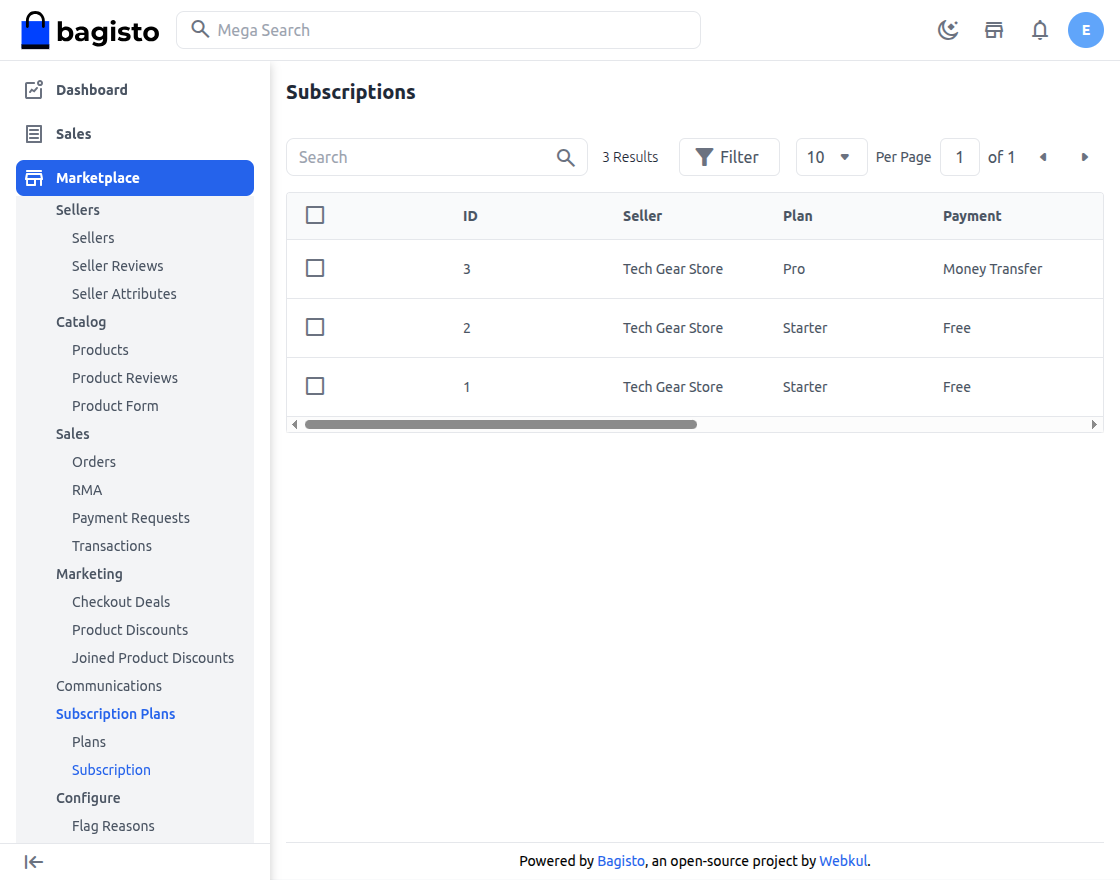Open Payment Requests
The height and width of the screenshot is (880, 1120).
click(x=131, y=518)
